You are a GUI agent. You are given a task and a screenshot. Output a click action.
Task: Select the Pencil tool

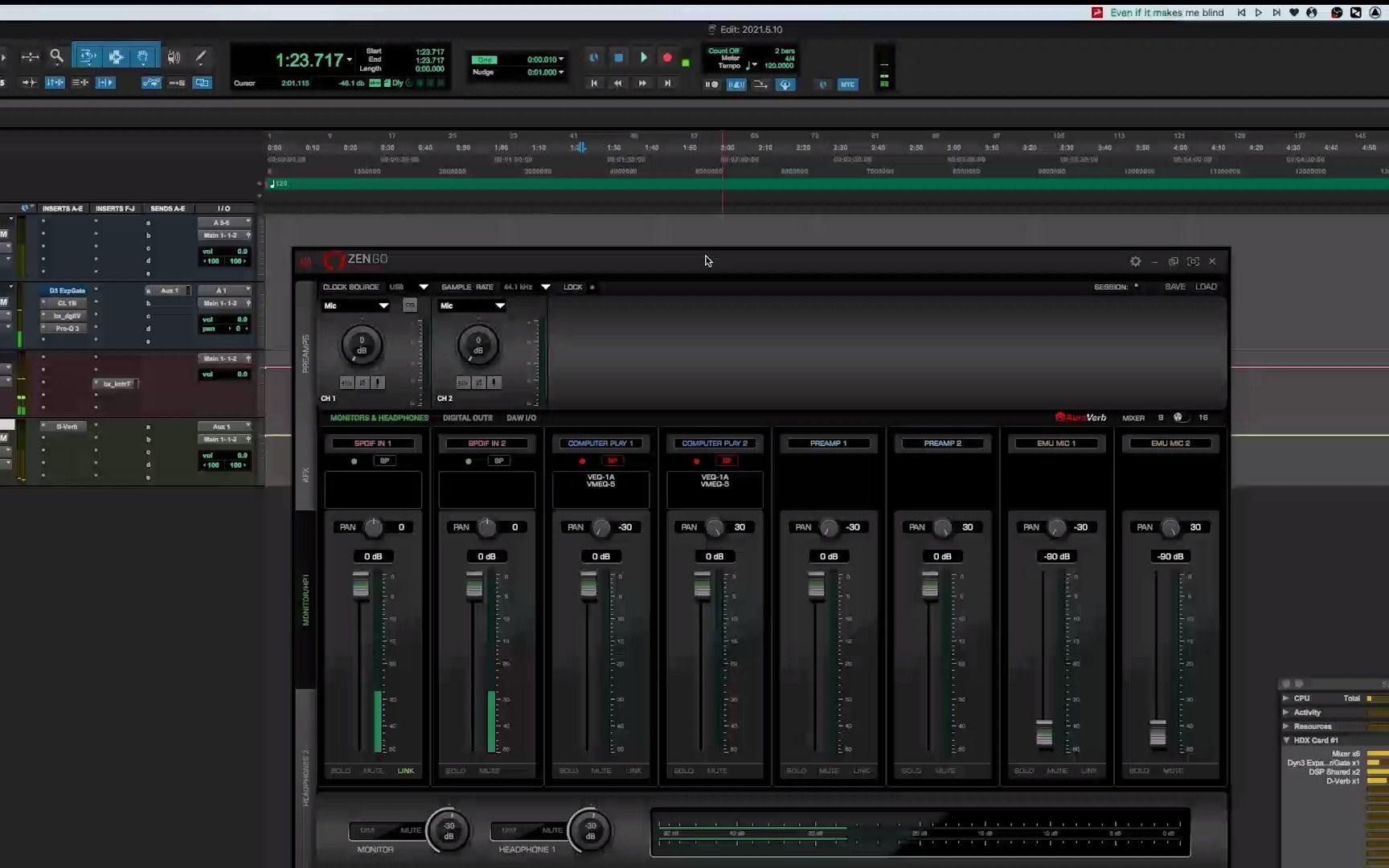point(200,56)
